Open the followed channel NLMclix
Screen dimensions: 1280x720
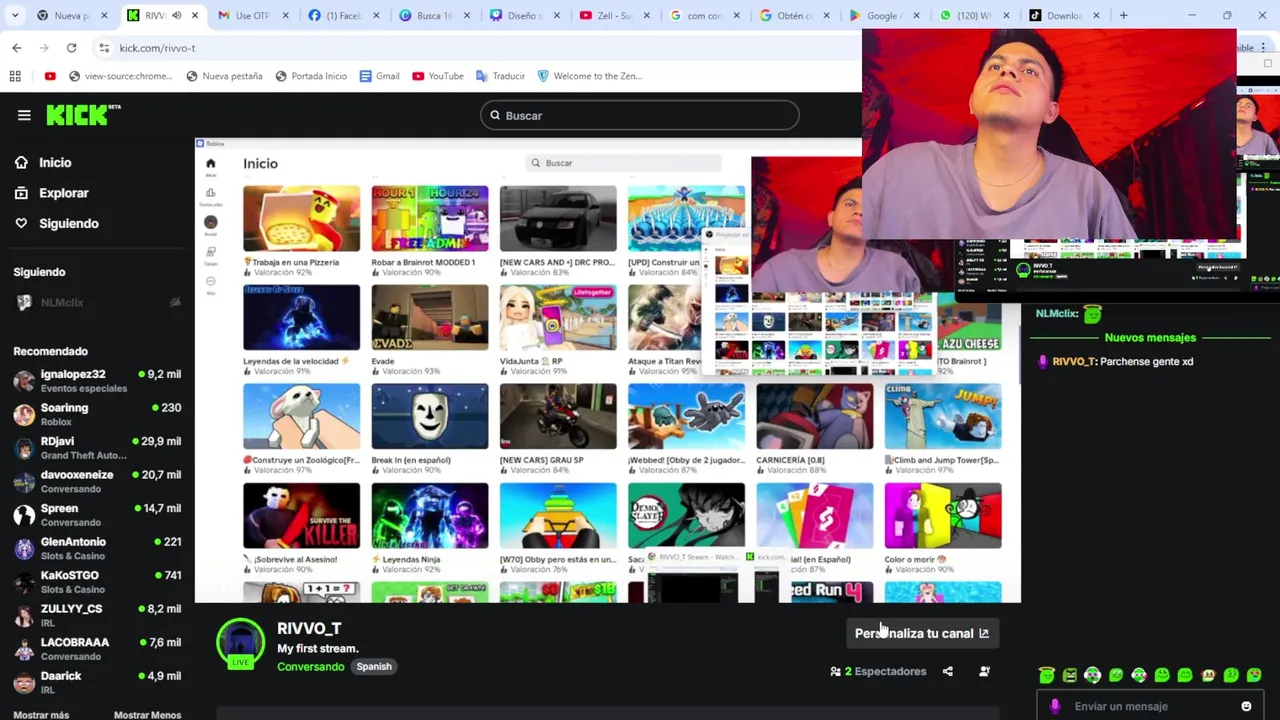point(95,302)
